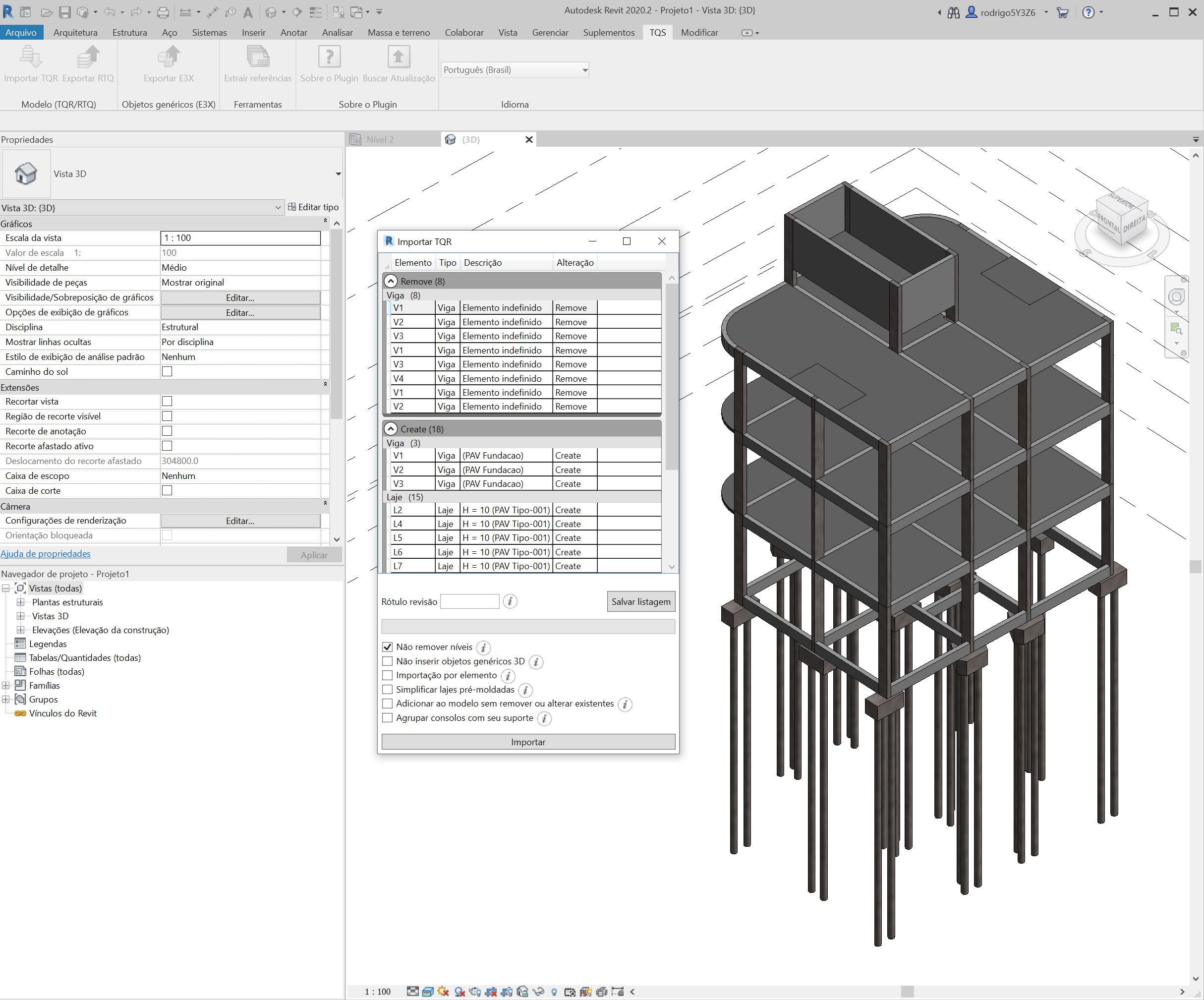This screenshot has width=1204, height=1000.
Task: Enable Importação por elemento checkbox
Action: (x=388, y=675)
